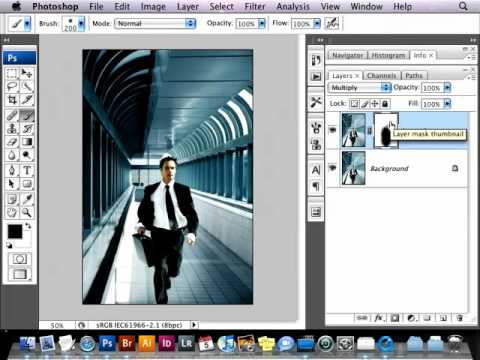The height and width of the screenshot is (360, 480).
Task: Click the Add layer mask icon
Action: point(395,318)
